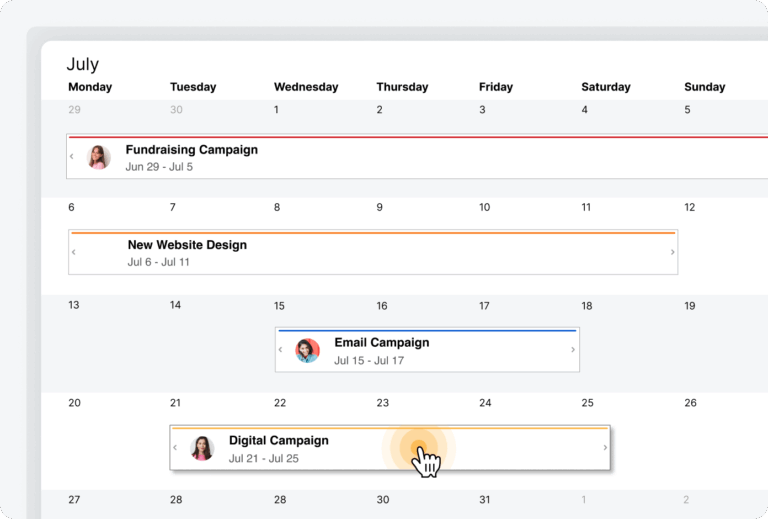Click the Jul 6 - Jul 11 date range
The width and height of the screenshot is (768, 519).
[159, 262]
